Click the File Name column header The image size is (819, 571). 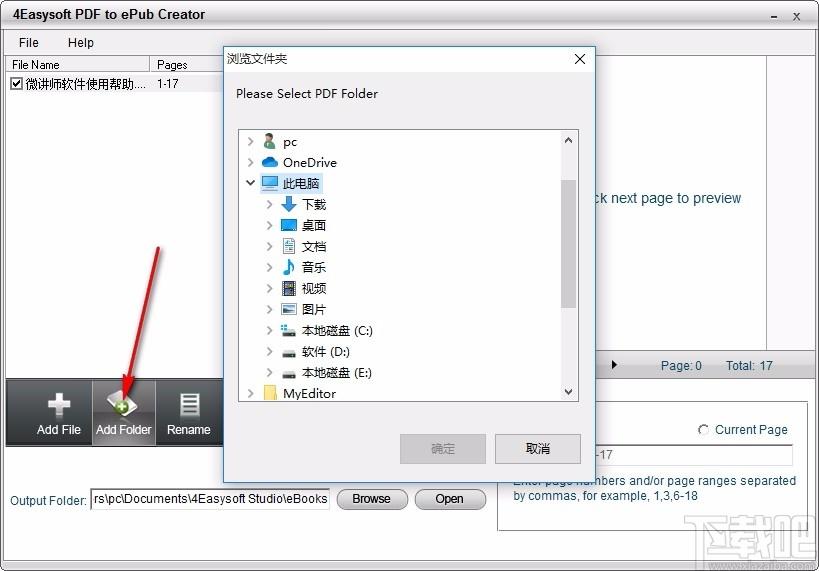[x=77, y=64]
